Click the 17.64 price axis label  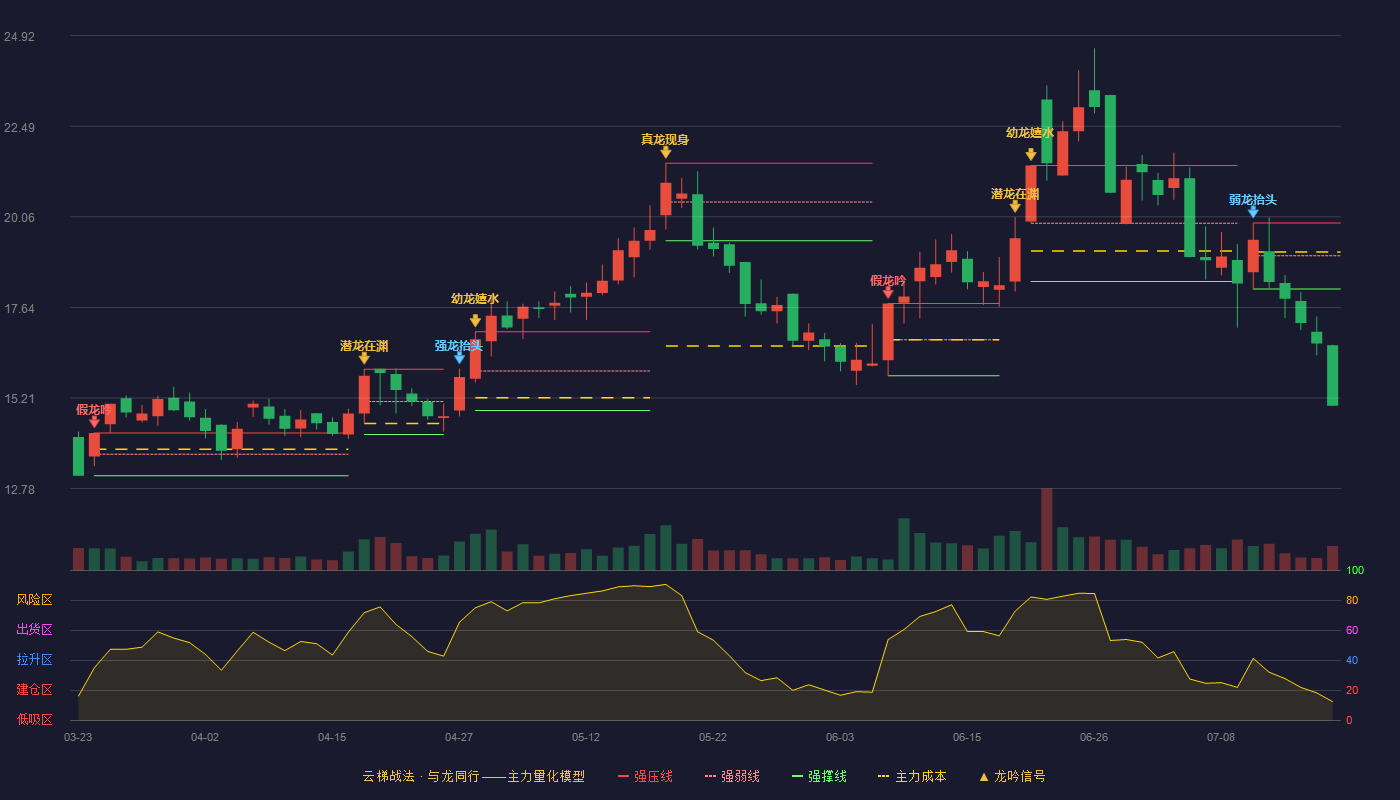(19, 309)
